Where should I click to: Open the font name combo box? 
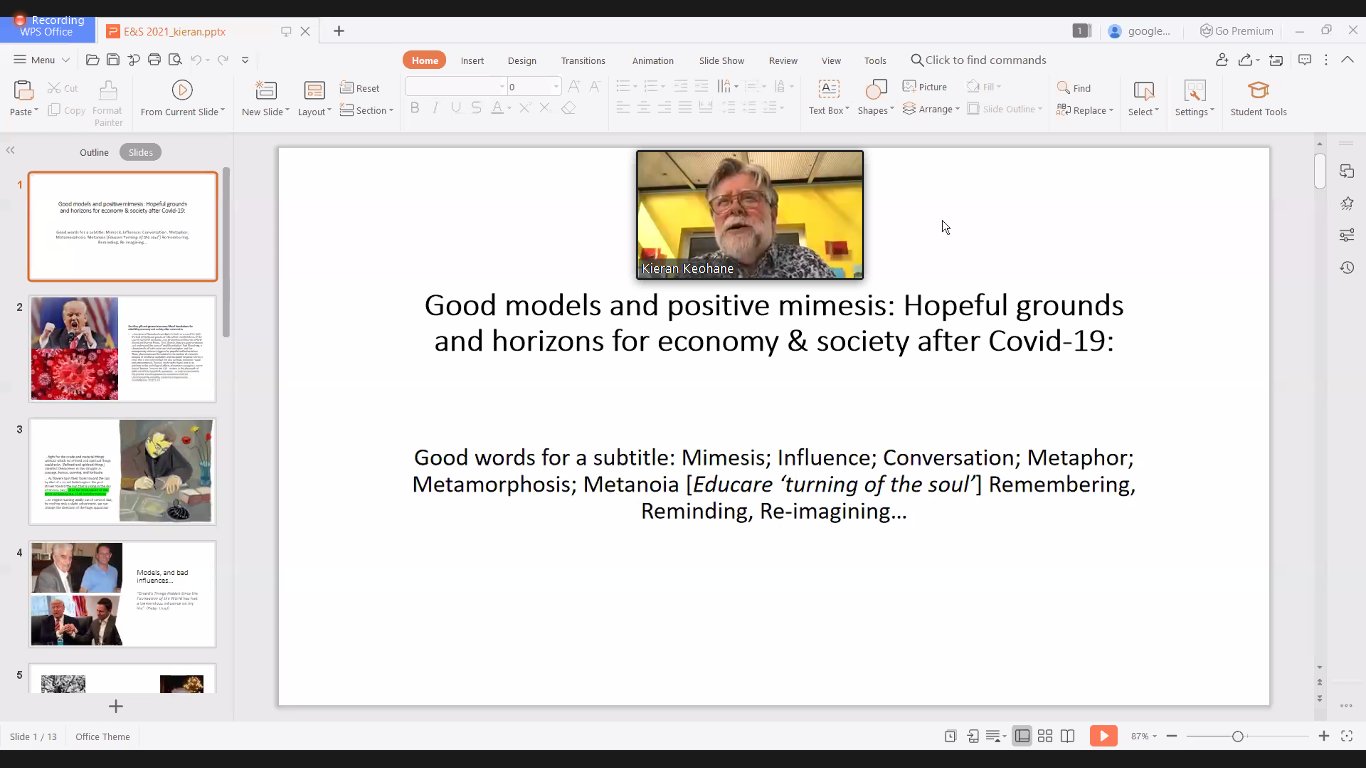[456, 87]
